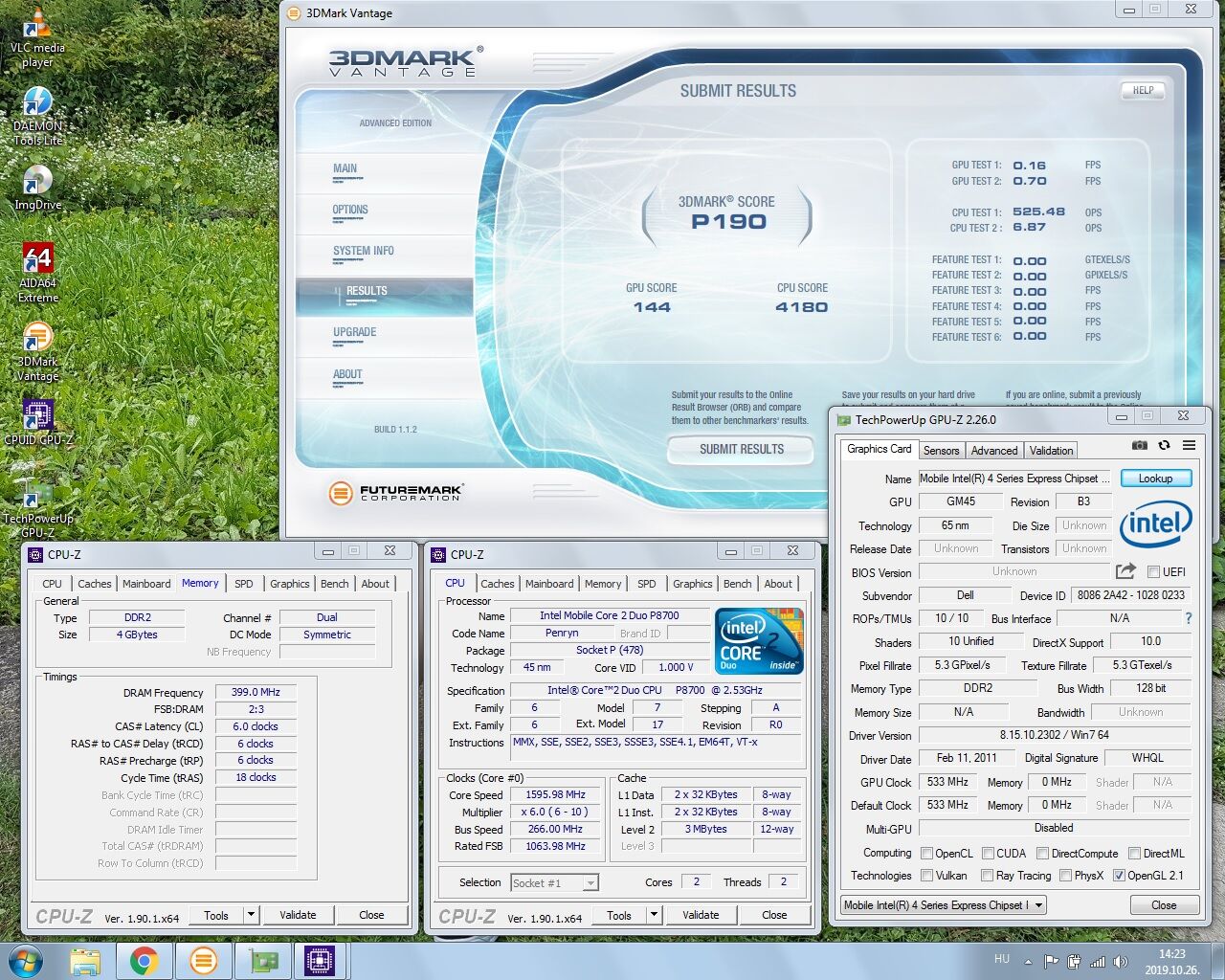1225x980 pixels.
Task: Expand Tools dropdown arrow in Memory CPU-Z window
Action: tap(251, 915)
